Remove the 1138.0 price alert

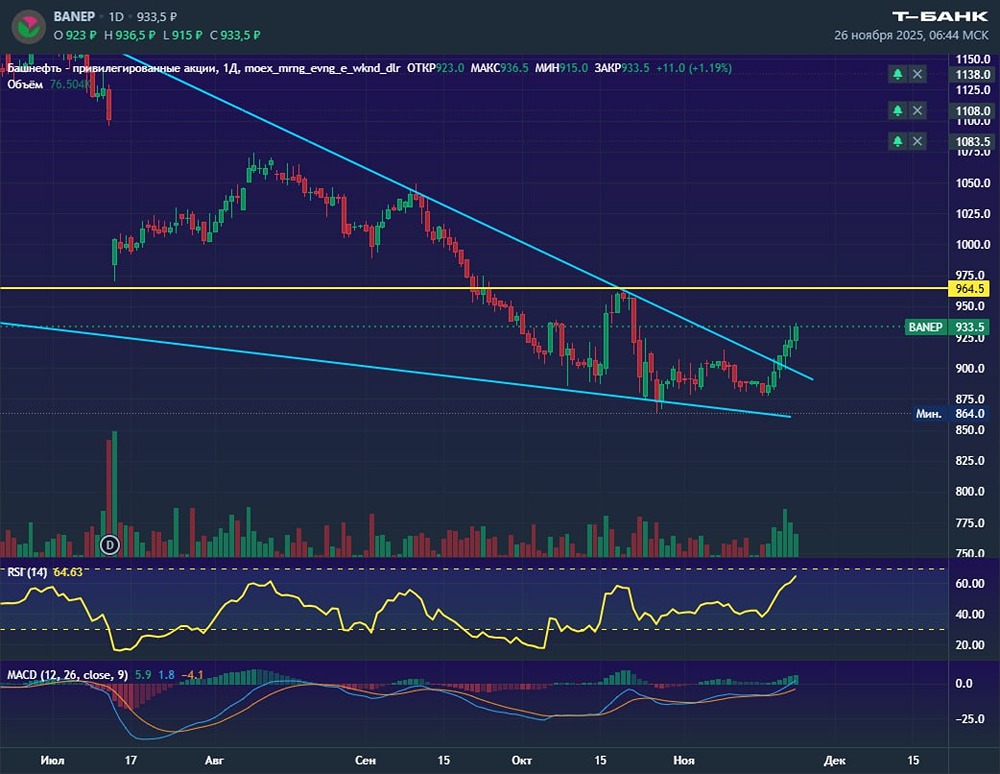click(x=917, y=74)
